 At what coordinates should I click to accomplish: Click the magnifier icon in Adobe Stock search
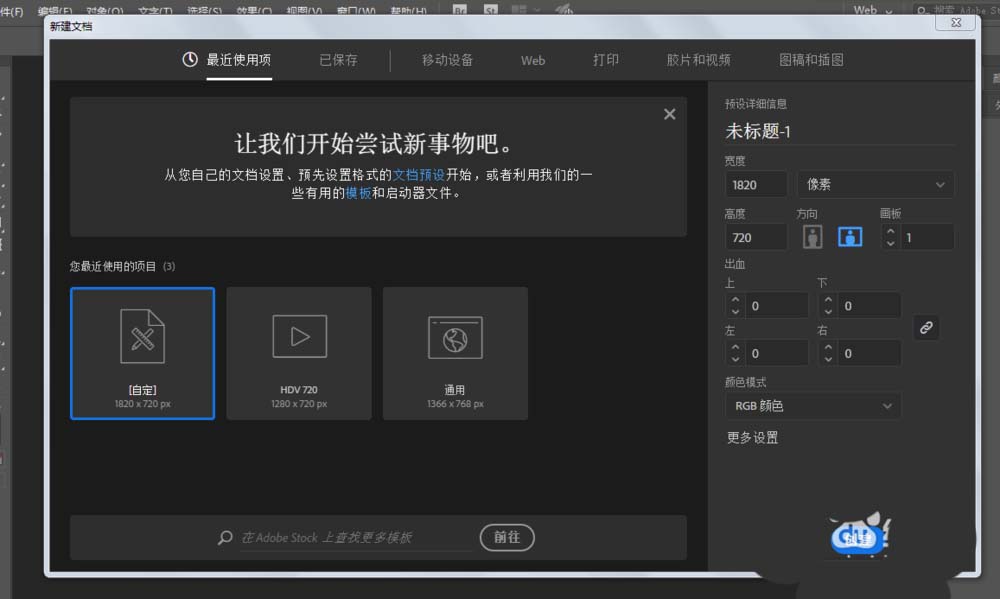(225, 537)
